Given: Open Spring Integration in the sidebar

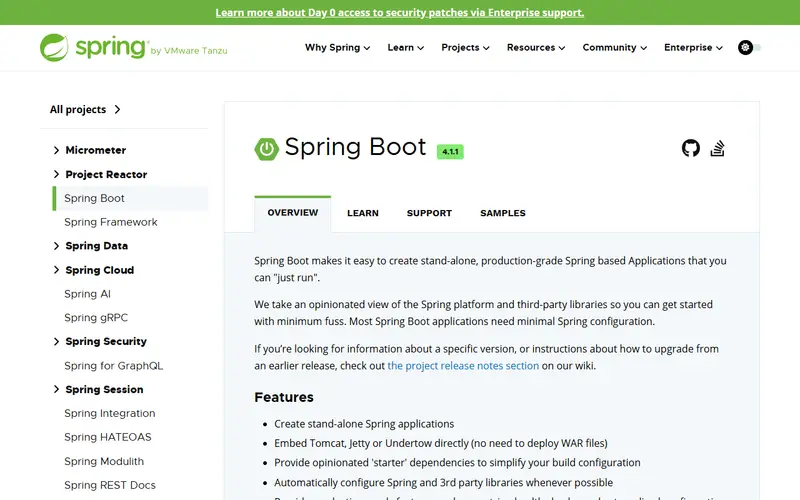Looking at the screenshot, I should point(110,413).
